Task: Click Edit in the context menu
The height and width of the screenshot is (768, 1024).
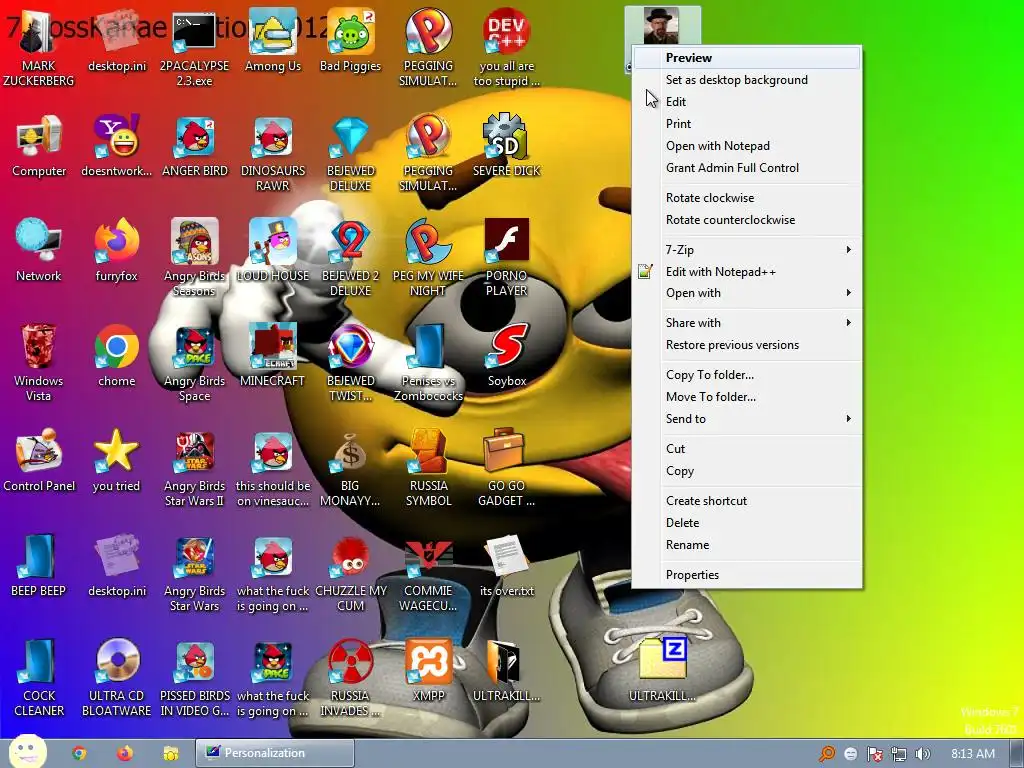Action: 748,102
